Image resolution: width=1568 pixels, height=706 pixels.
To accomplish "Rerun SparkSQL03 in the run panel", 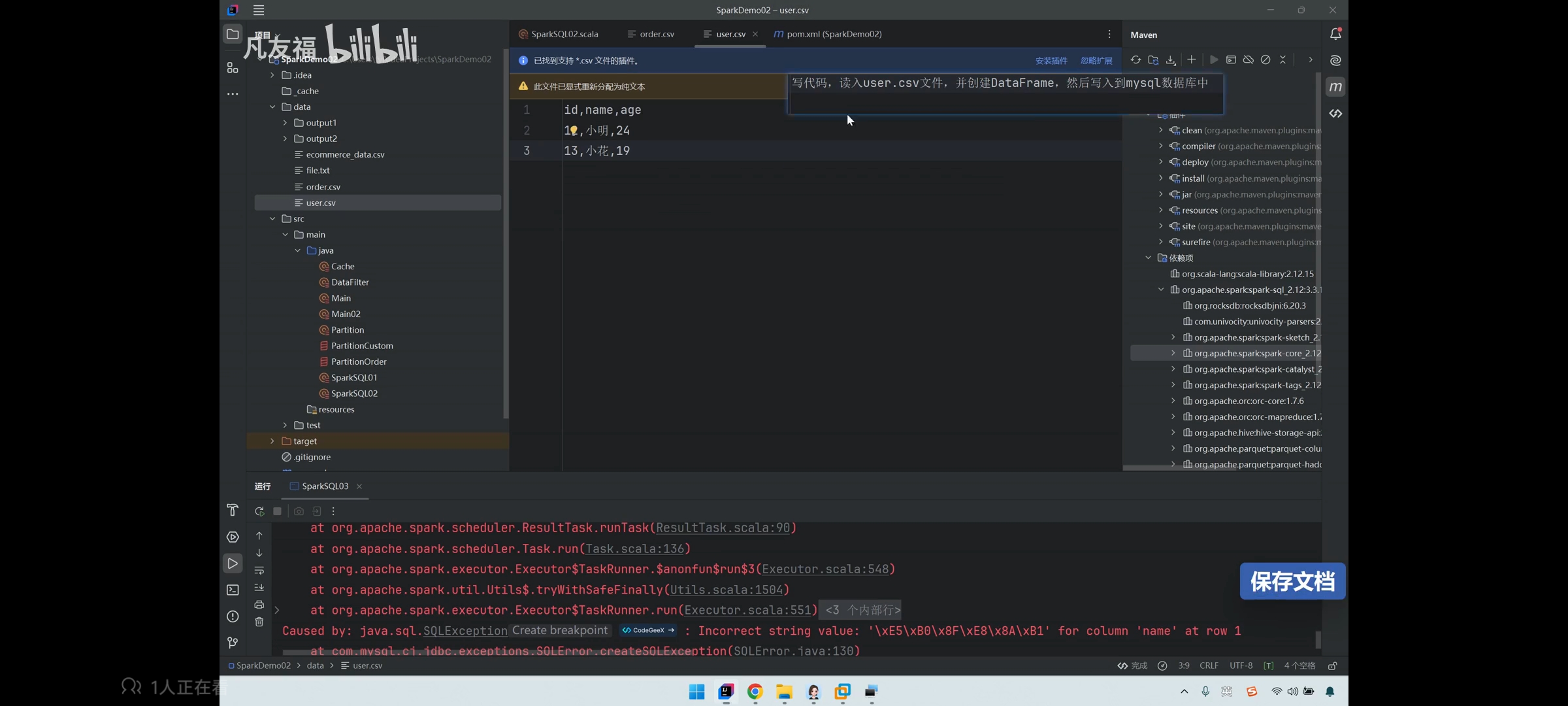I will [259, 511].
